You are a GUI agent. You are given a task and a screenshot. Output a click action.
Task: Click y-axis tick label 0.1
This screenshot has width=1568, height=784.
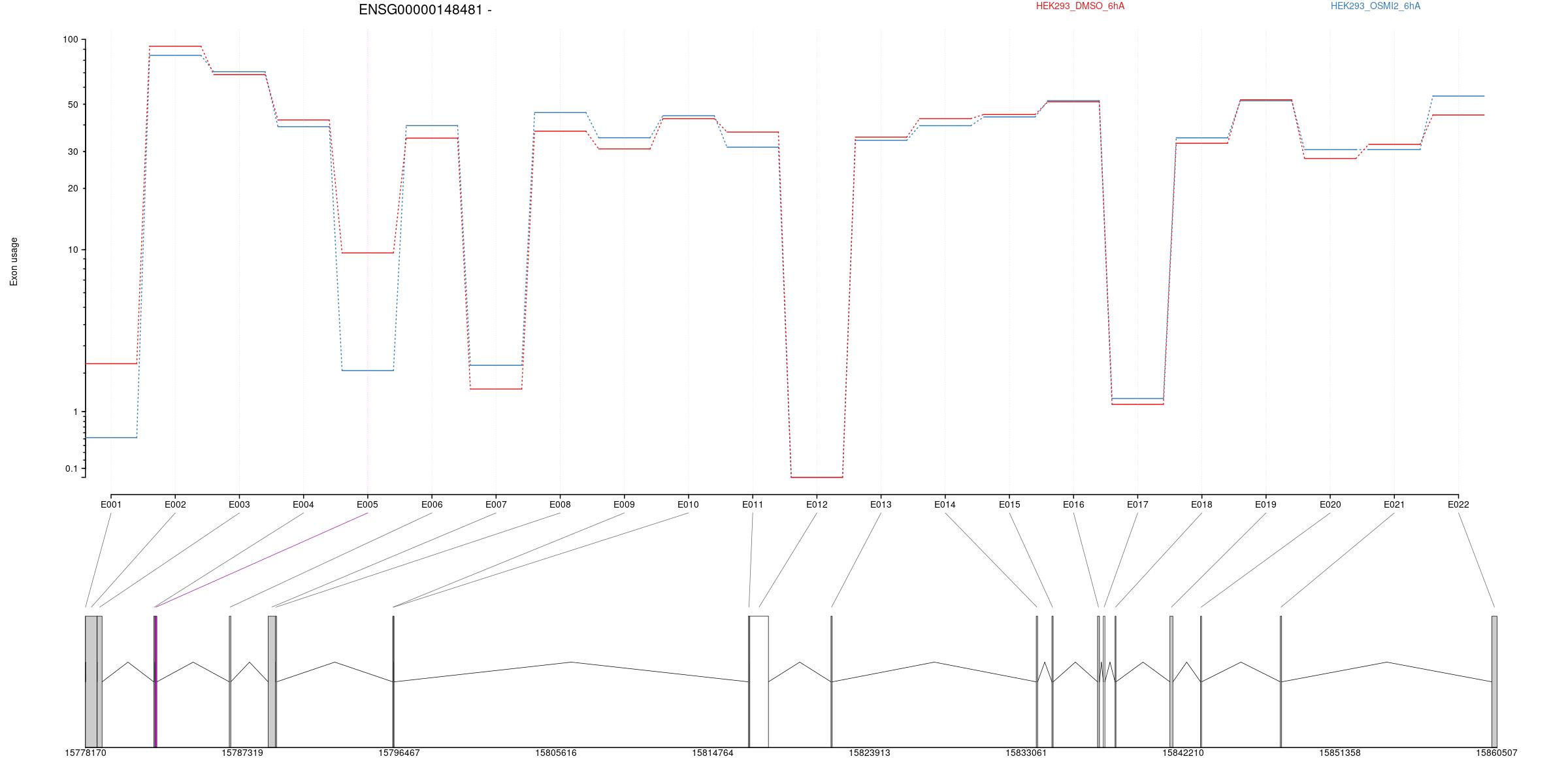[x=71, y=468]
